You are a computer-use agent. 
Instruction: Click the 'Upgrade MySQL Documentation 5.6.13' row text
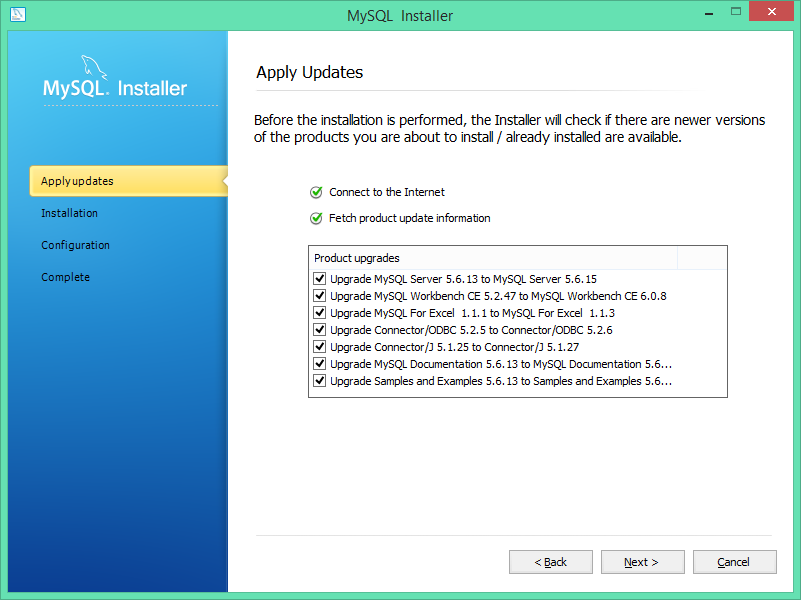pyautogui.click(x=501, y=364)
